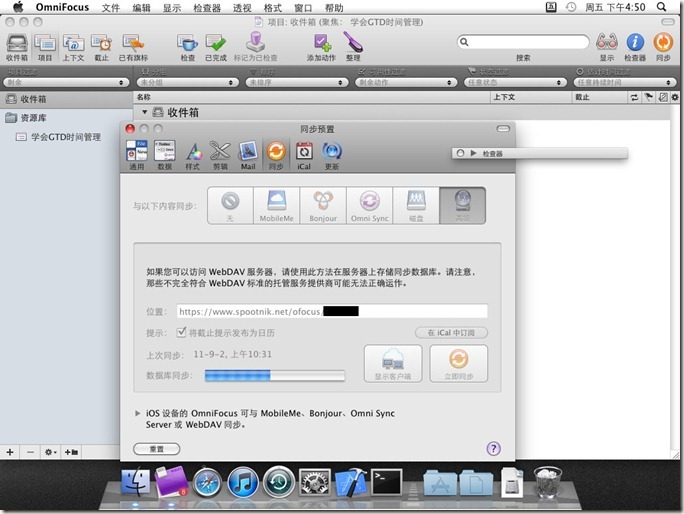Open the 显示 menu
This screenshot has width=684, height=514.
coord(172,7)
